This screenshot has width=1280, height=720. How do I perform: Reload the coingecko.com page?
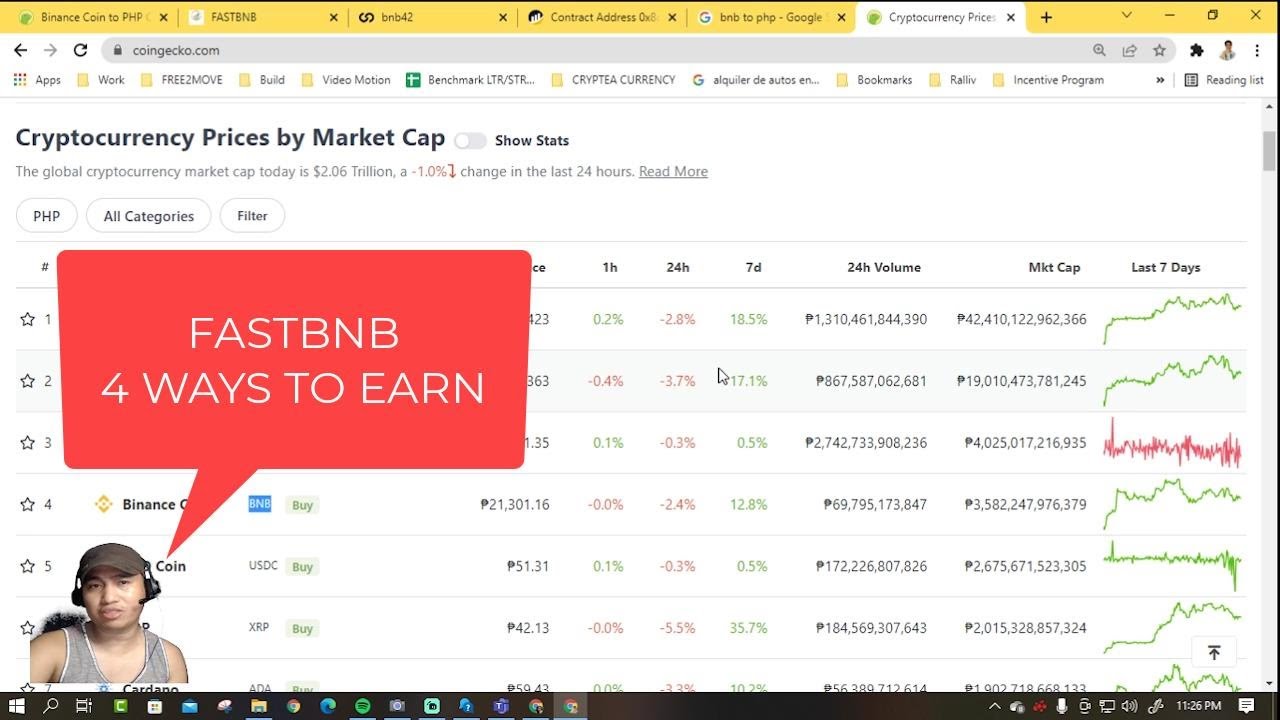(81, 50)
